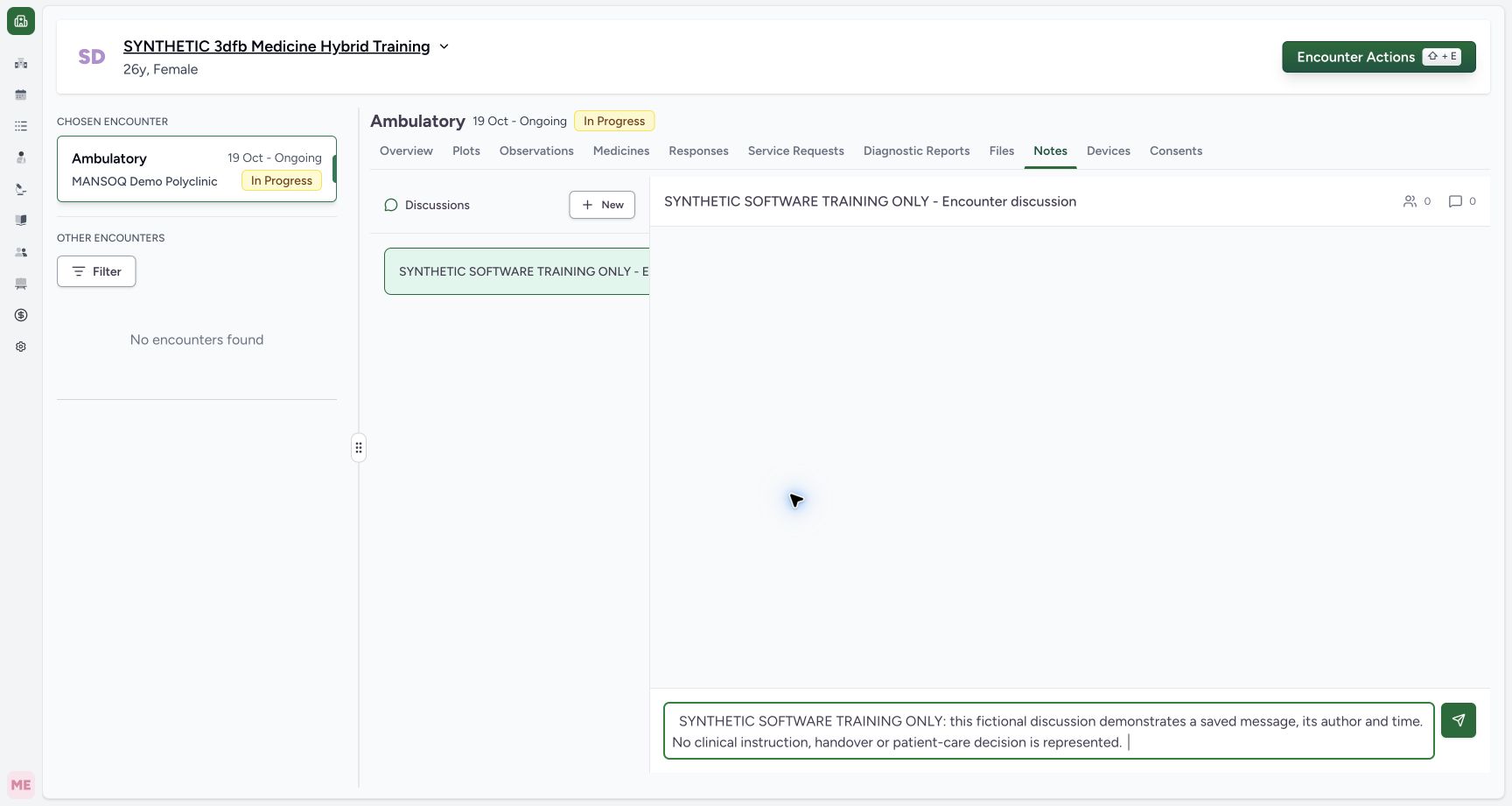Open Encounter Actions menu
Viewport: 1512px width, 806px height.
point(1379,57)
